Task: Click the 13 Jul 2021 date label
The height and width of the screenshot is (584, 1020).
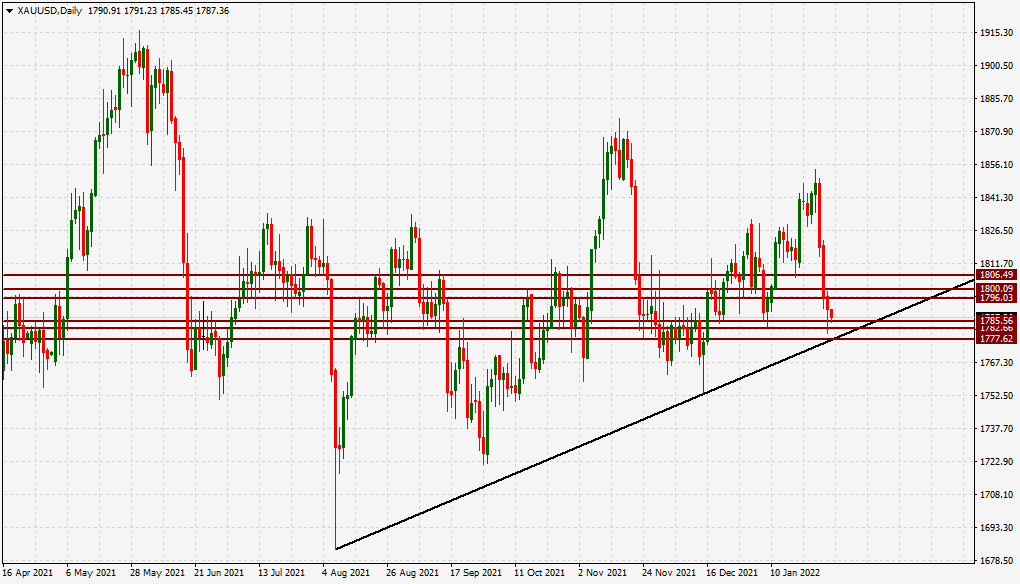Action: click(281, 573)
